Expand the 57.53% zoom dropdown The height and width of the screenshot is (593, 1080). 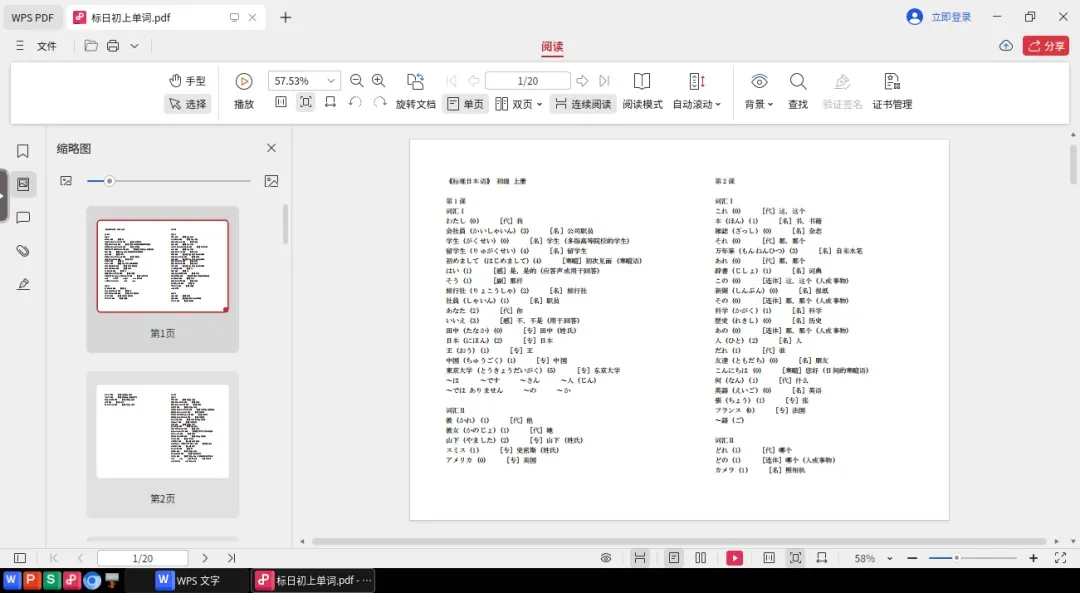coord(331,81)
